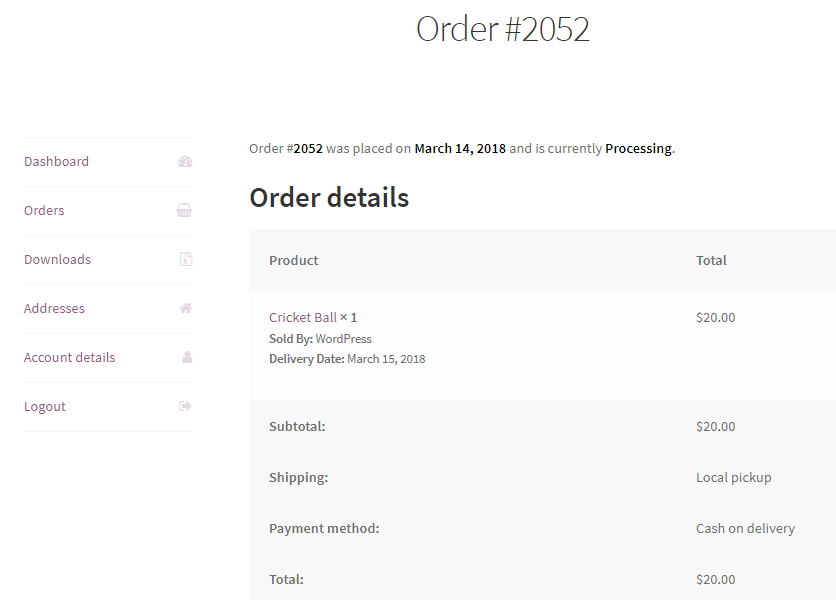This screenshot has height=600, width=836.
Task: Click the Downloads file icon
Action: (185, 260)
